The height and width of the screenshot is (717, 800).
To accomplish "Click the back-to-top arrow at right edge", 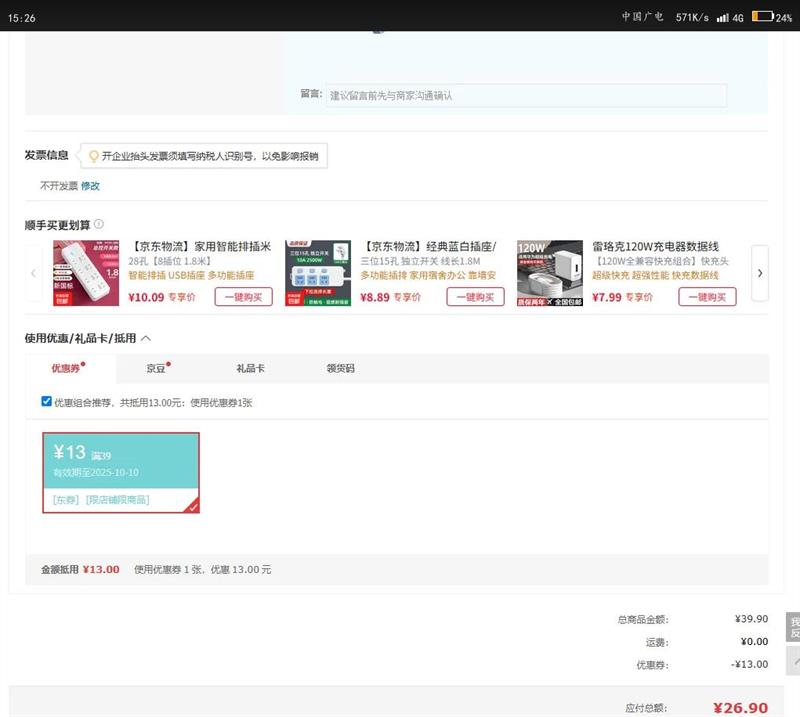I will 792,660.
